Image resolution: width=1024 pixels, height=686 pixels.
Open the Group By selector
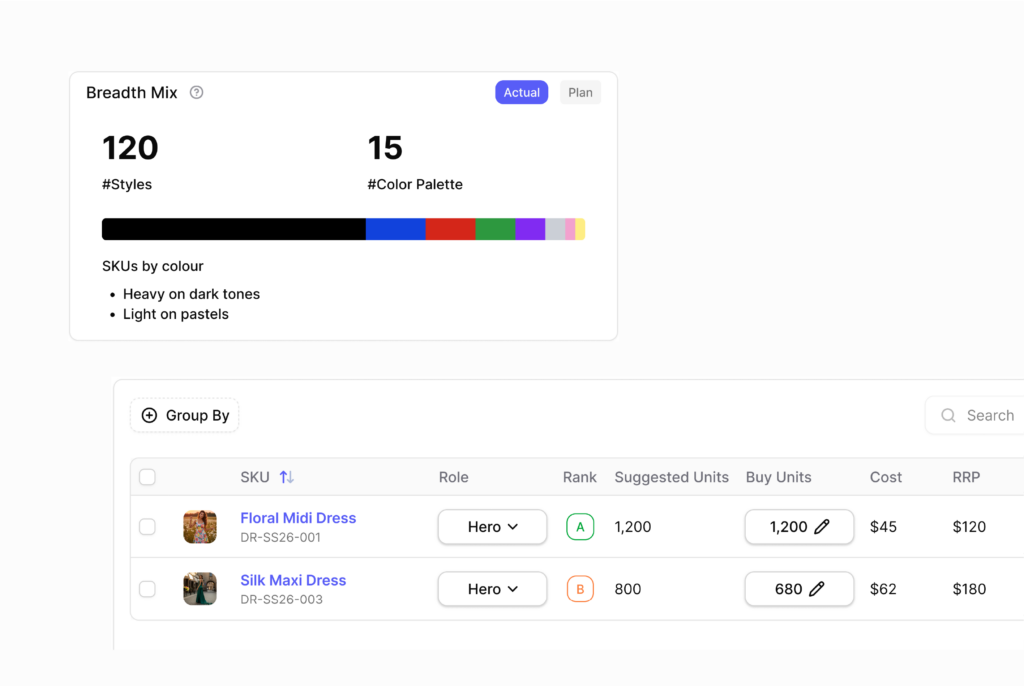click(x=185, y=415)
